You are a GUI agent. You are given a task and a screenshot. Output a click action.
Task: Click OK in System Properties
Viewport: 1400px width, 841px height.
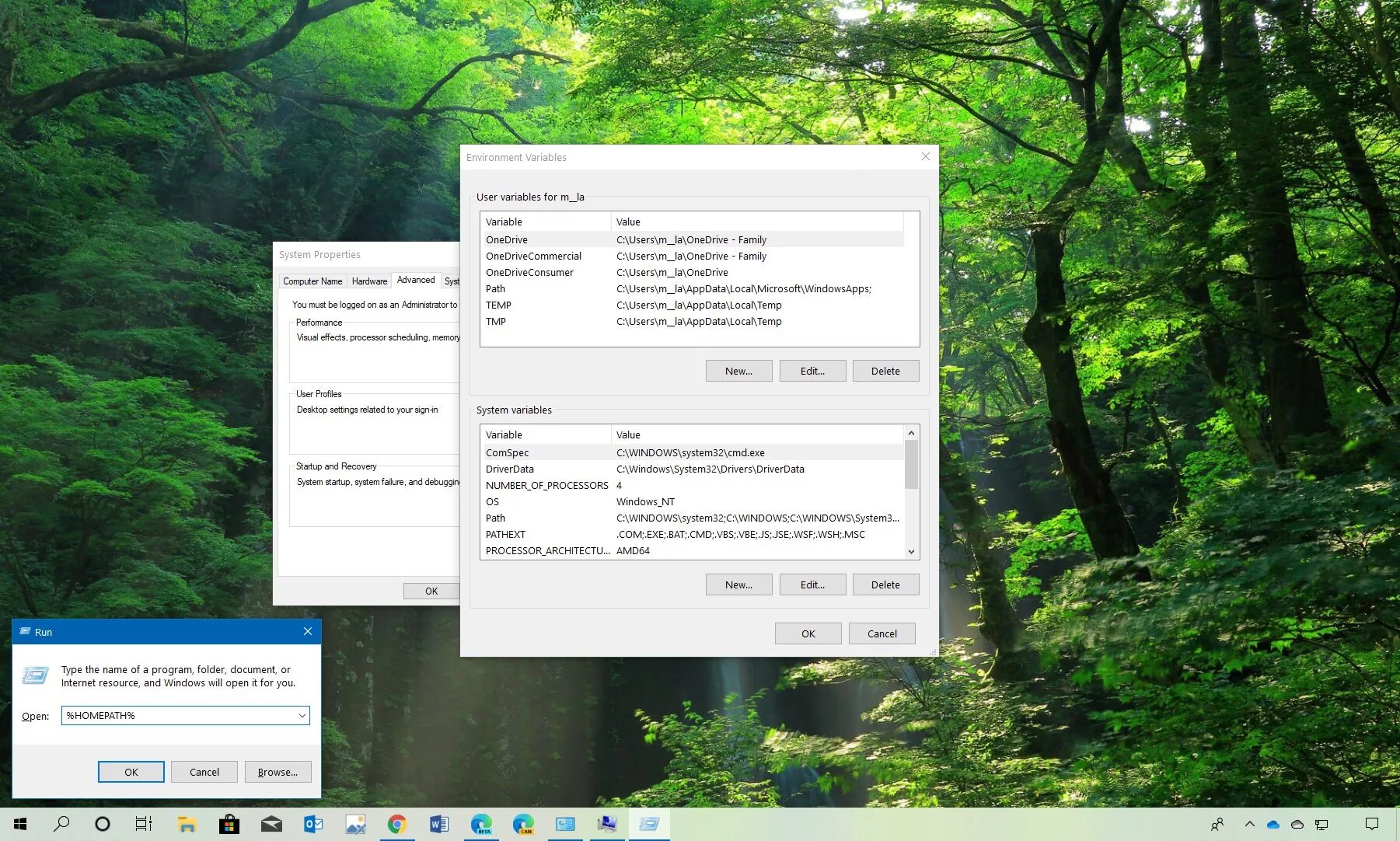pos(431,591)
